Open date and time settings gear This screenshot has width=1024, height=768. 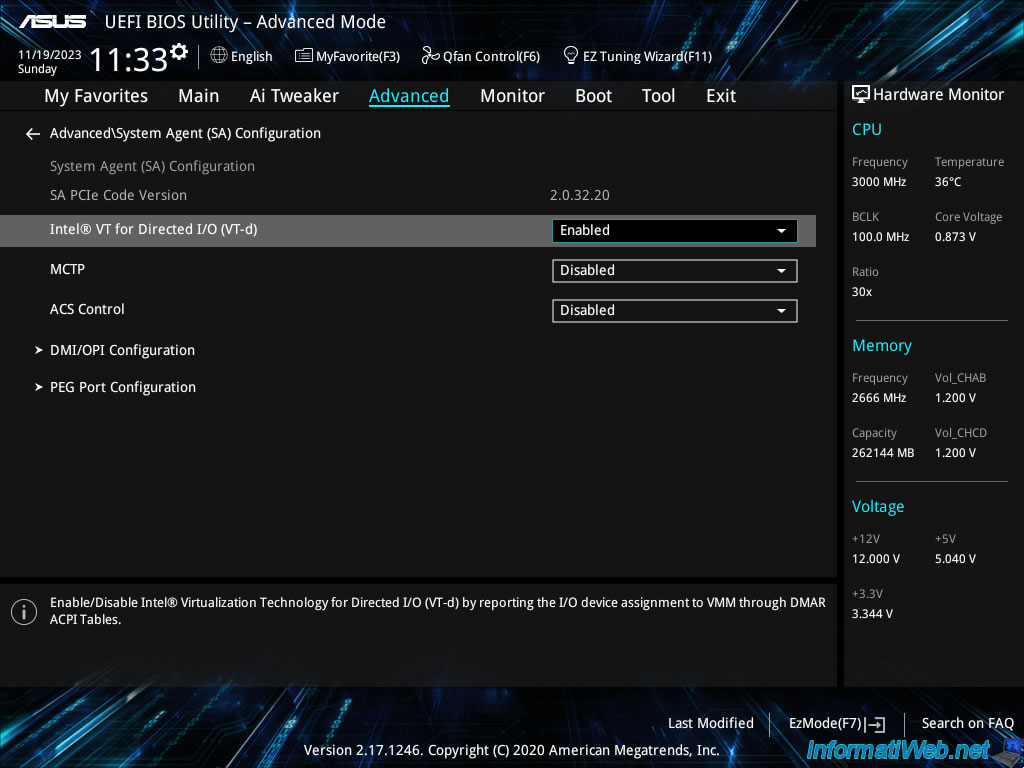click(178, 51)
